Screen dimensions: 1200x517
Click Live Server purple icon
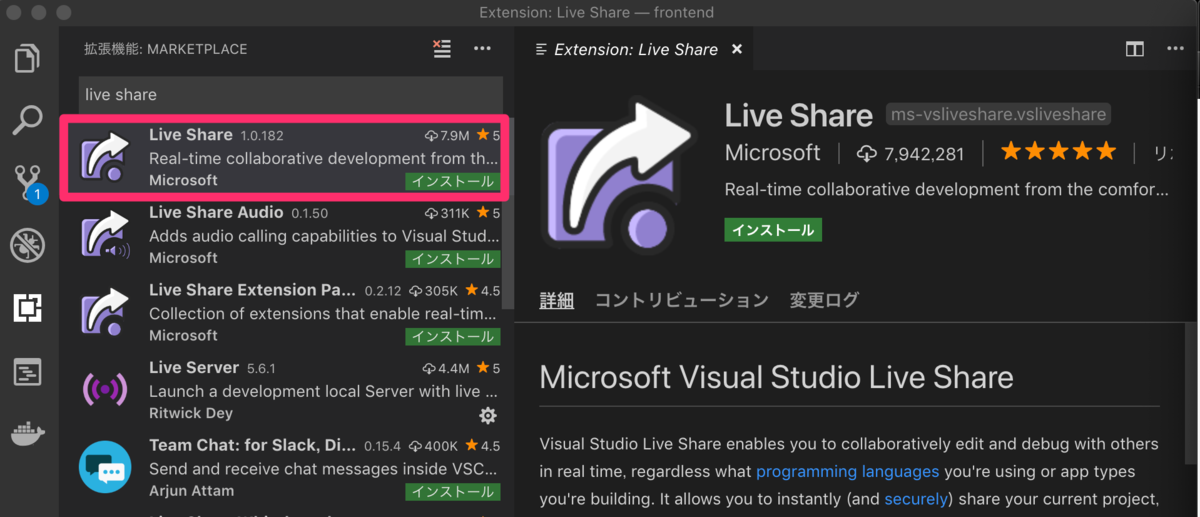(107, 391)
